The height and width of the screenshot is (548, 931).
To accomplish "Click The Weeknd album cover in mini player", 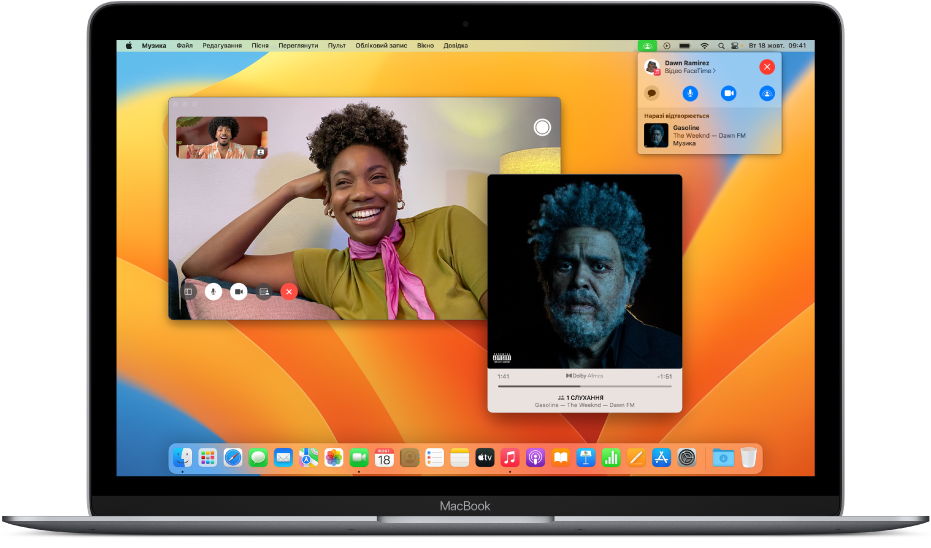I will click(x=585, y=271).
